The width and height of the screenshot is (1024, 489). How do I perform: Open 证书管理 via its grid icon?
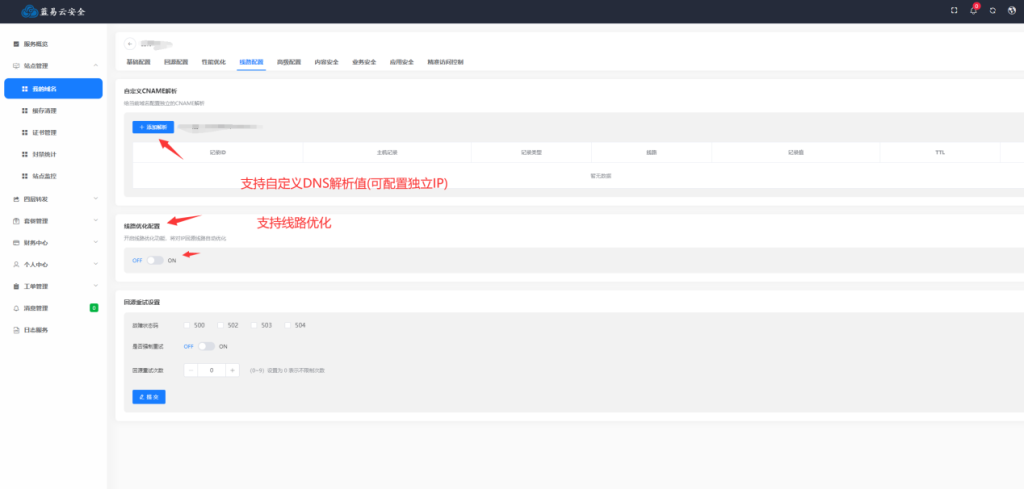25,133
